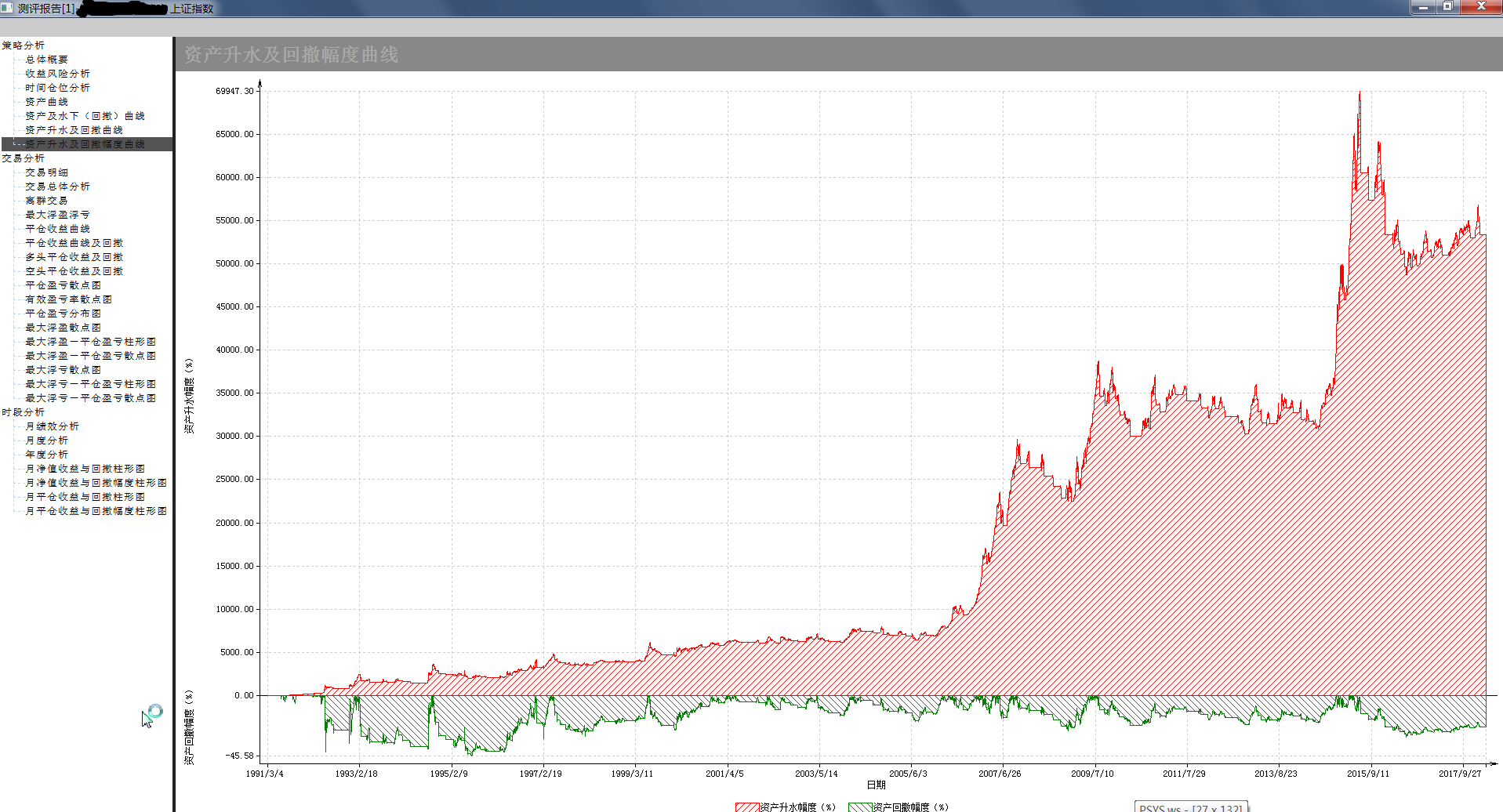
Task: Open 最大浮盈－平仓盈亏柱形图
Action: (90, 342)
